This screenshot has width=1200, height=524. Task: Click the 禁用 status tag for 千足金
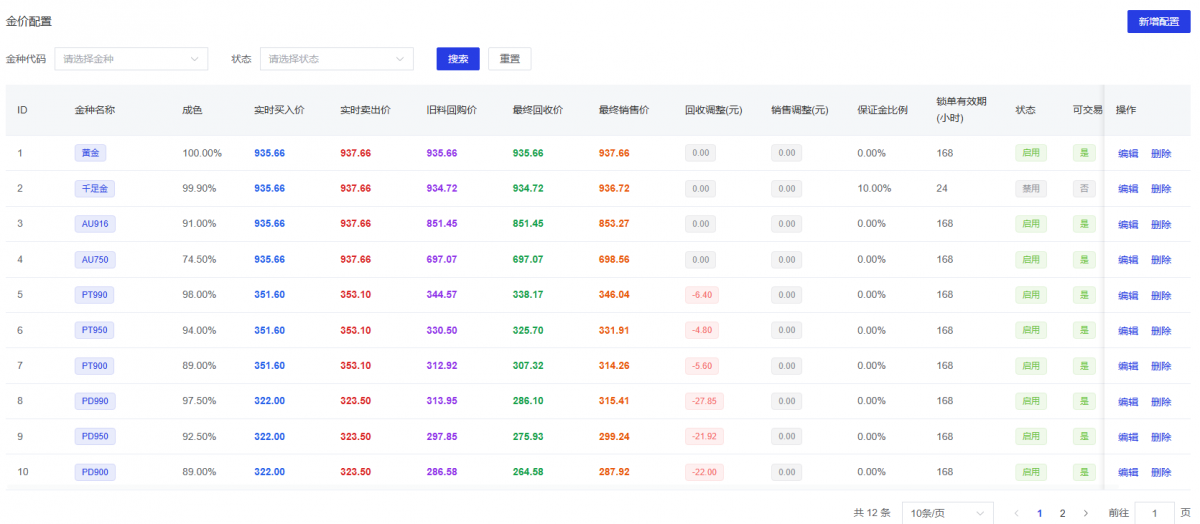pyautogui.click(x=1030, y=189)
